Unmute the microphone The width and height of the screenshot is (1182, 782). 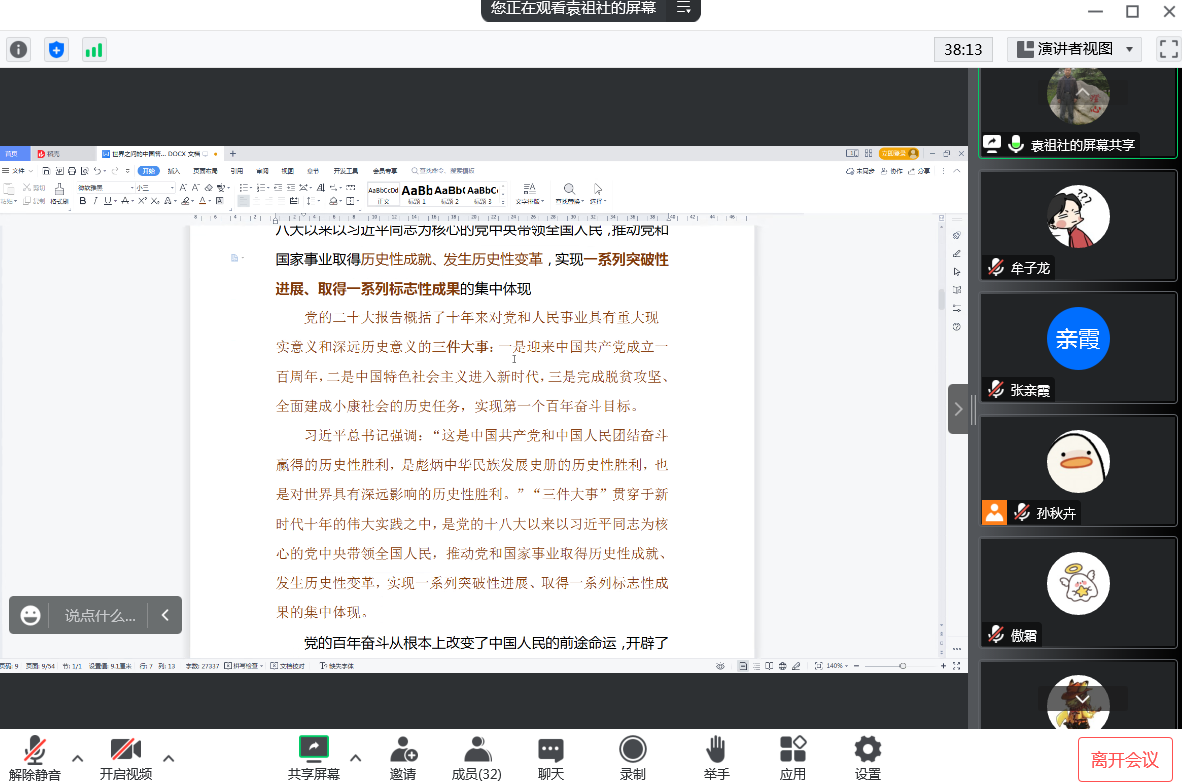(35, 757)
